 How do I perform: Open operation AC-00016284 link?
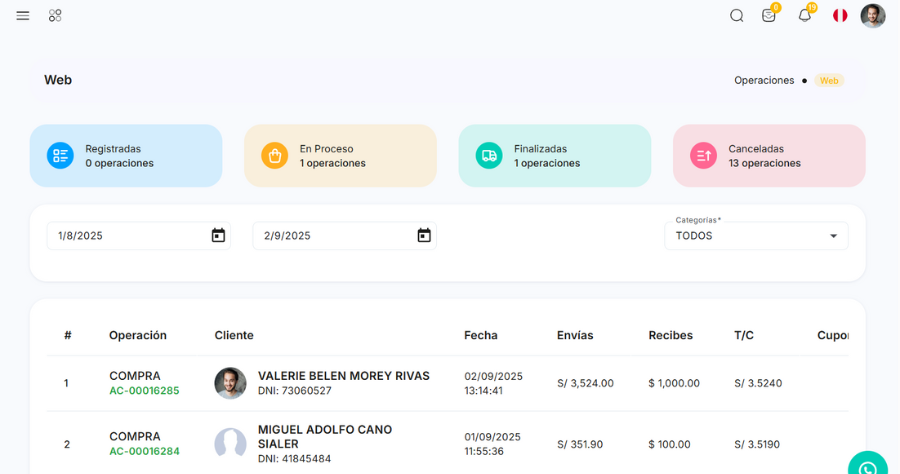click(144, 451)
